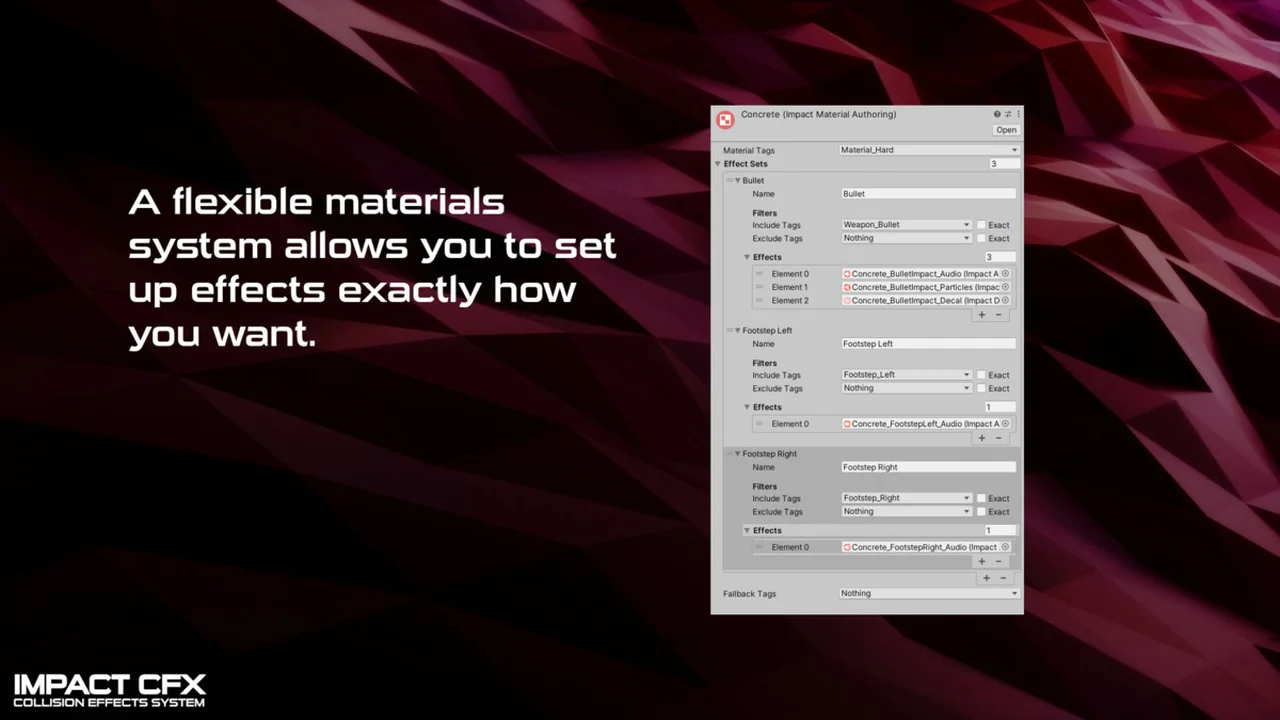This screenshot has height=720, width=1280.
Task: Select the Concrete_FootstepLeft_Audio object field
Action: coord(920,424)
